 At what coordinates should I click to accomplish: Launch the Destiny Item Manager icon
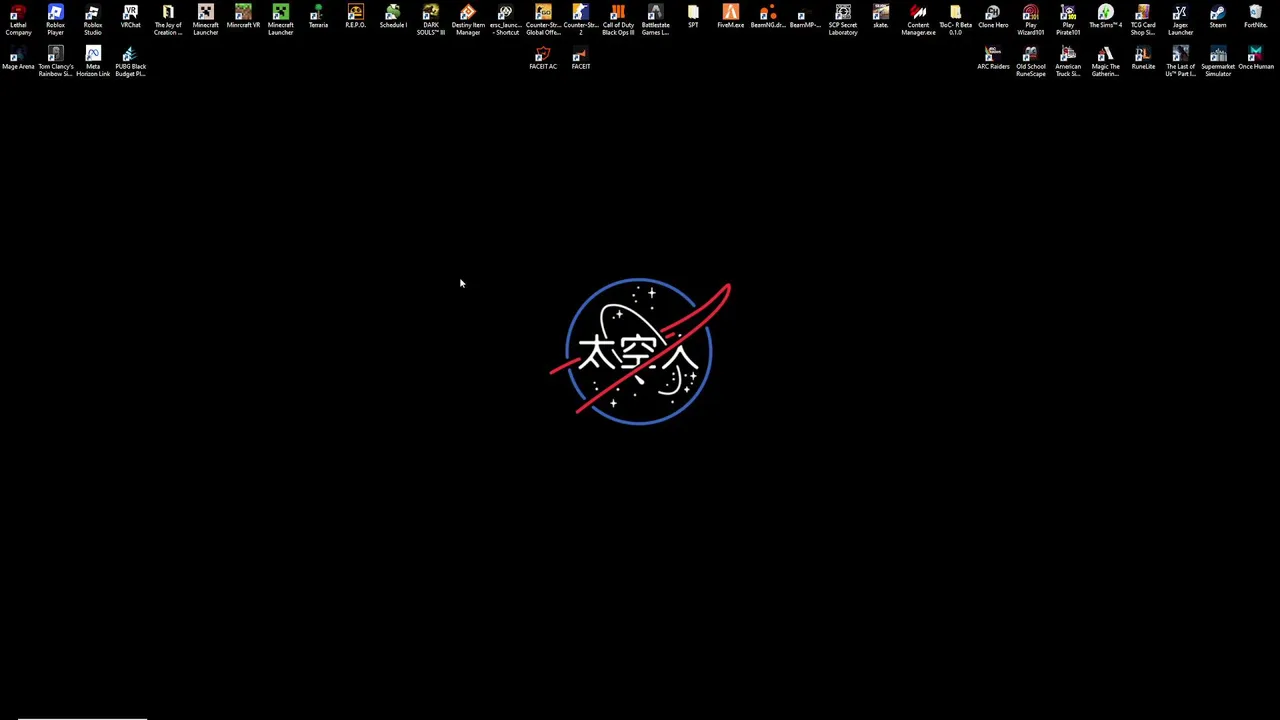click(x=468, y=20)
